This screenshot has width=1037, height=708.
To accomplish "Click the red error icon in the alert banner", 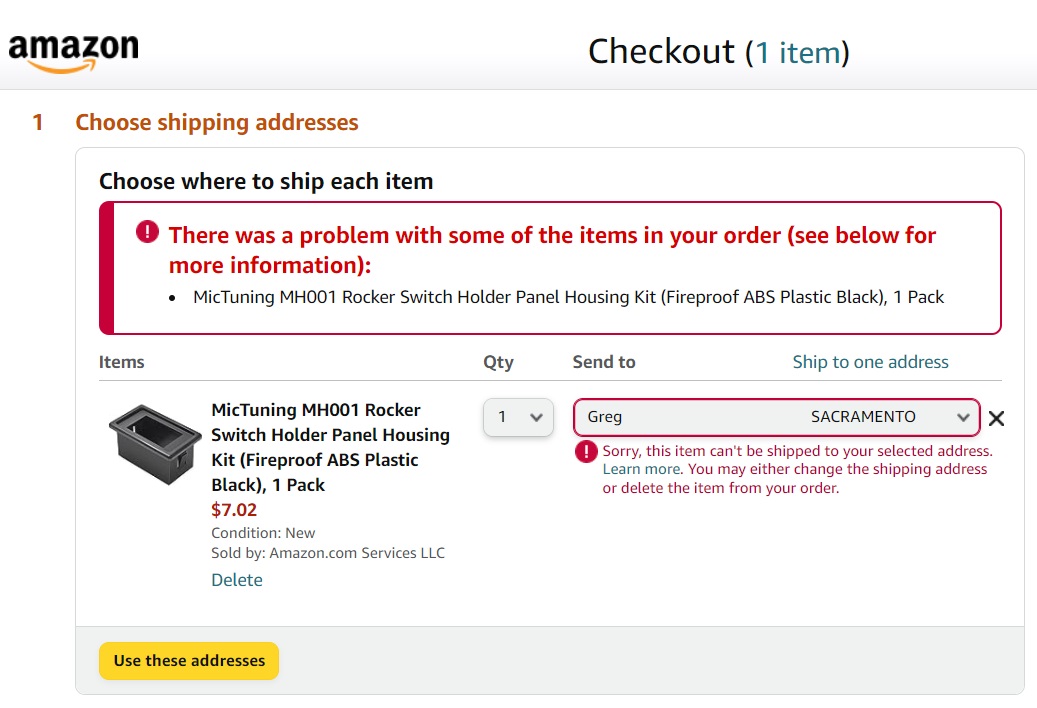I will [x=147, y=233].
